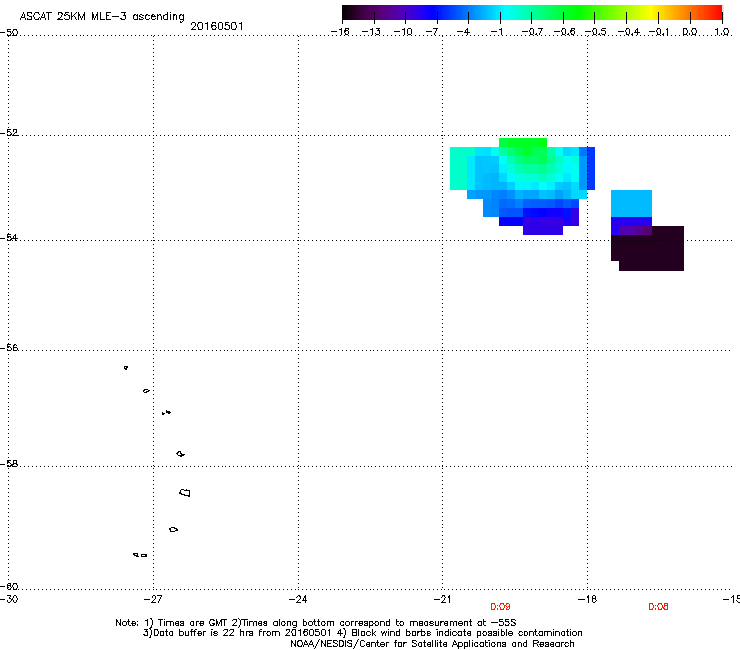Viewport: 740px width, 650px height.
Task: Click the latitude label -52
Action: click(9, 133)
